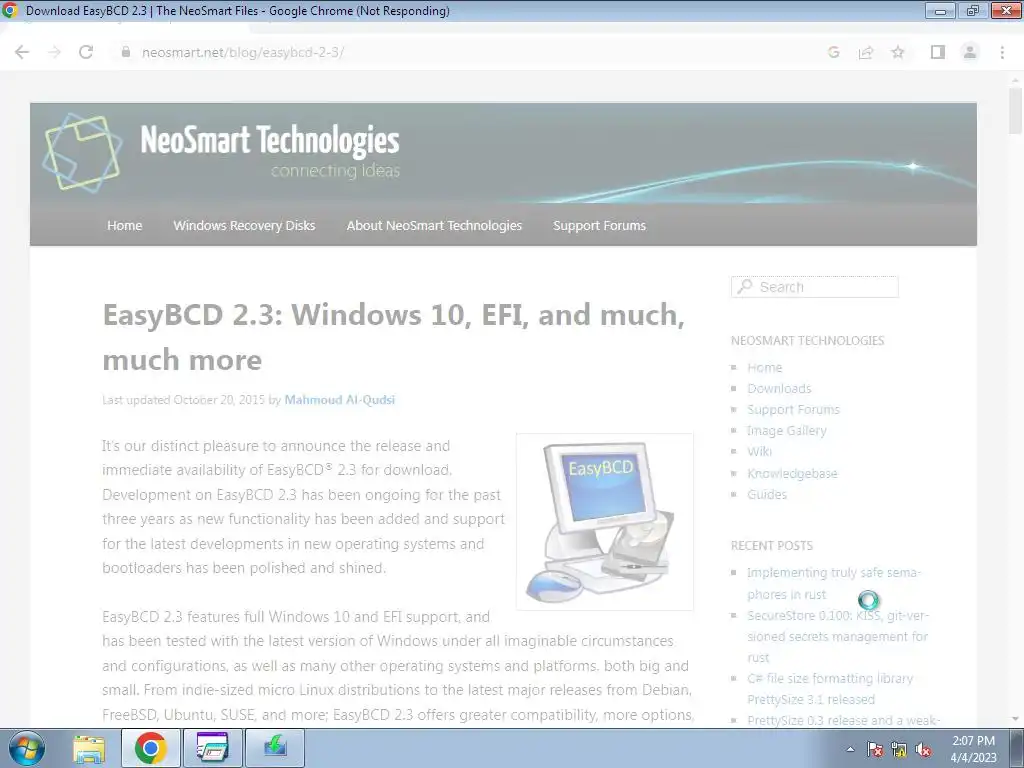Open the green arrow installer taskbar icon
1024x768 pixels.
coord(275,748)
